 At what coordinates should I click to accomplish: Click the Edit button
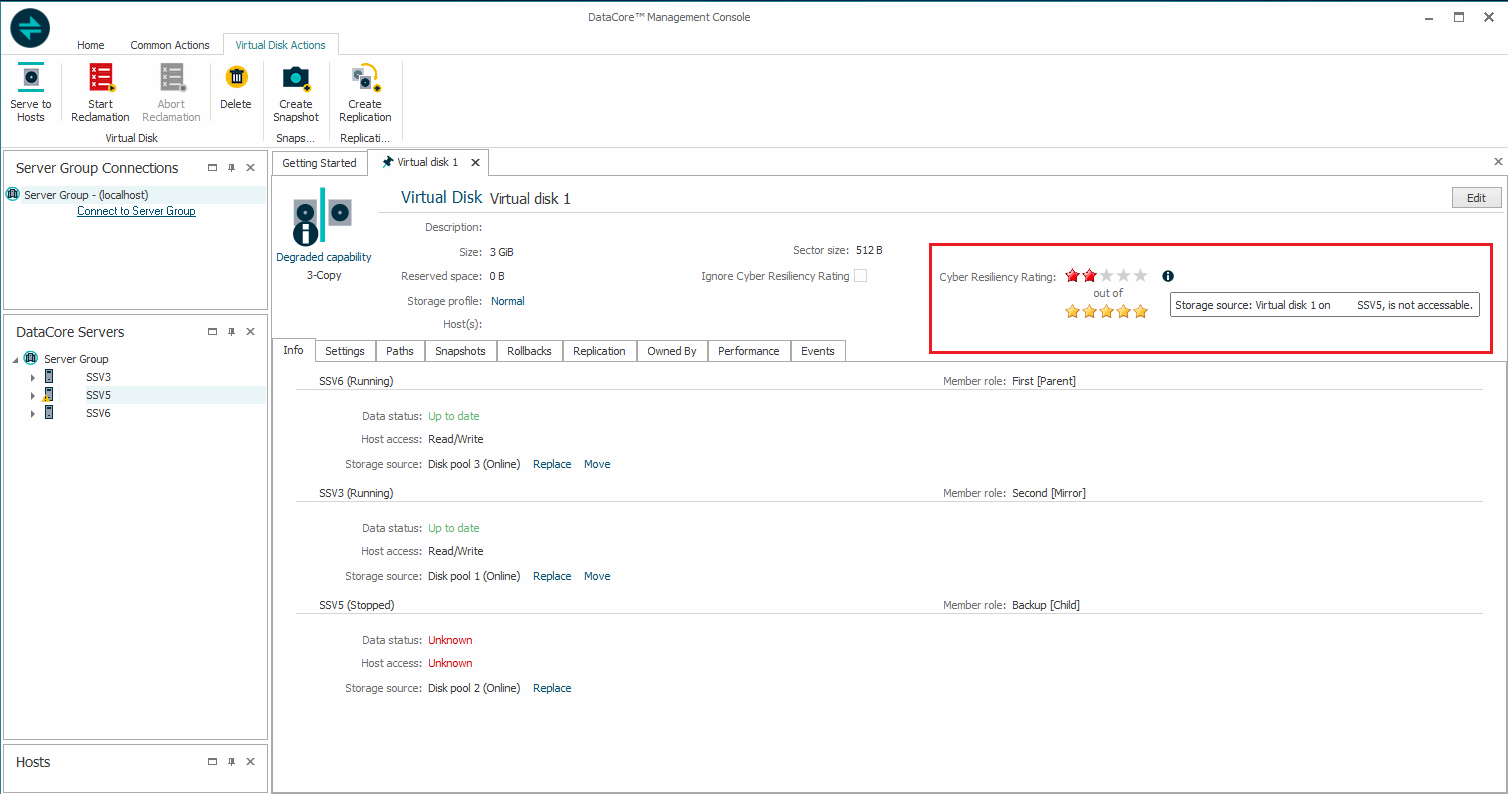coord(1476,198)
